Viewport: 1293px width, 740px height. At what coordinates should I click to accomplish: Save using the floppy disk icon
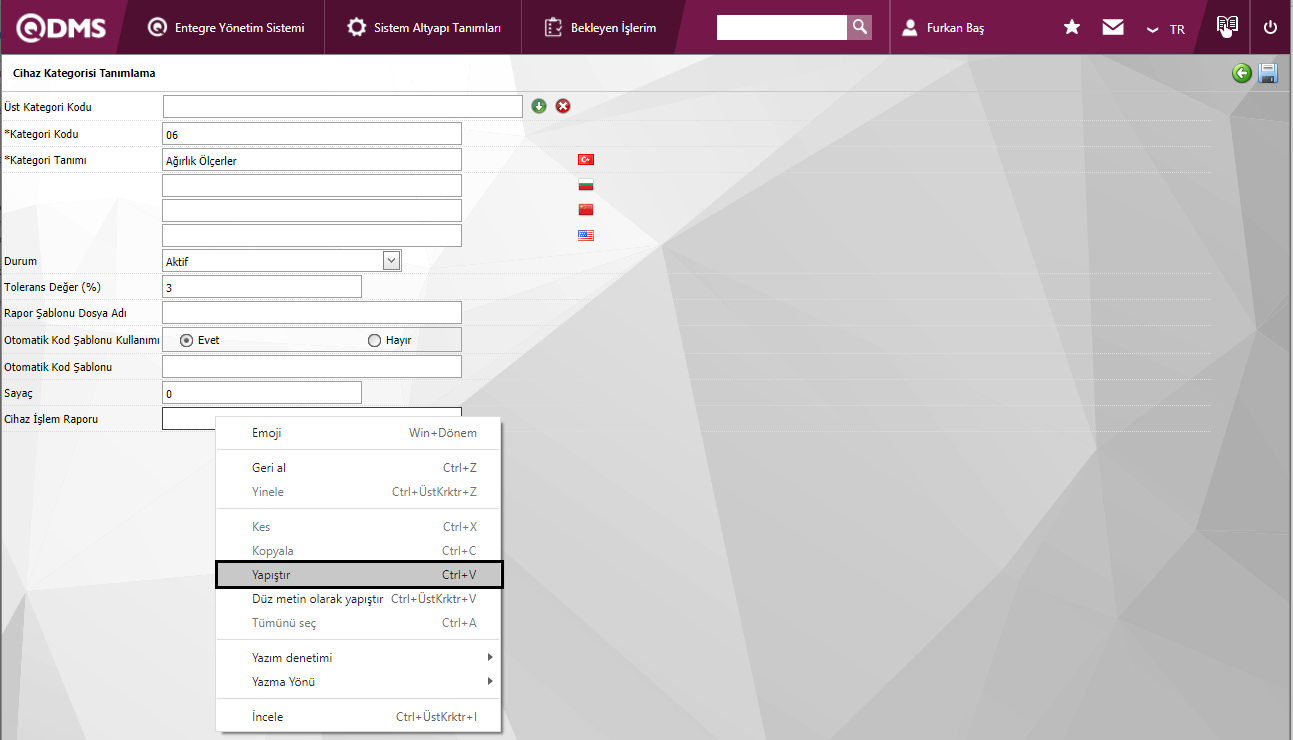(1268, 73)
